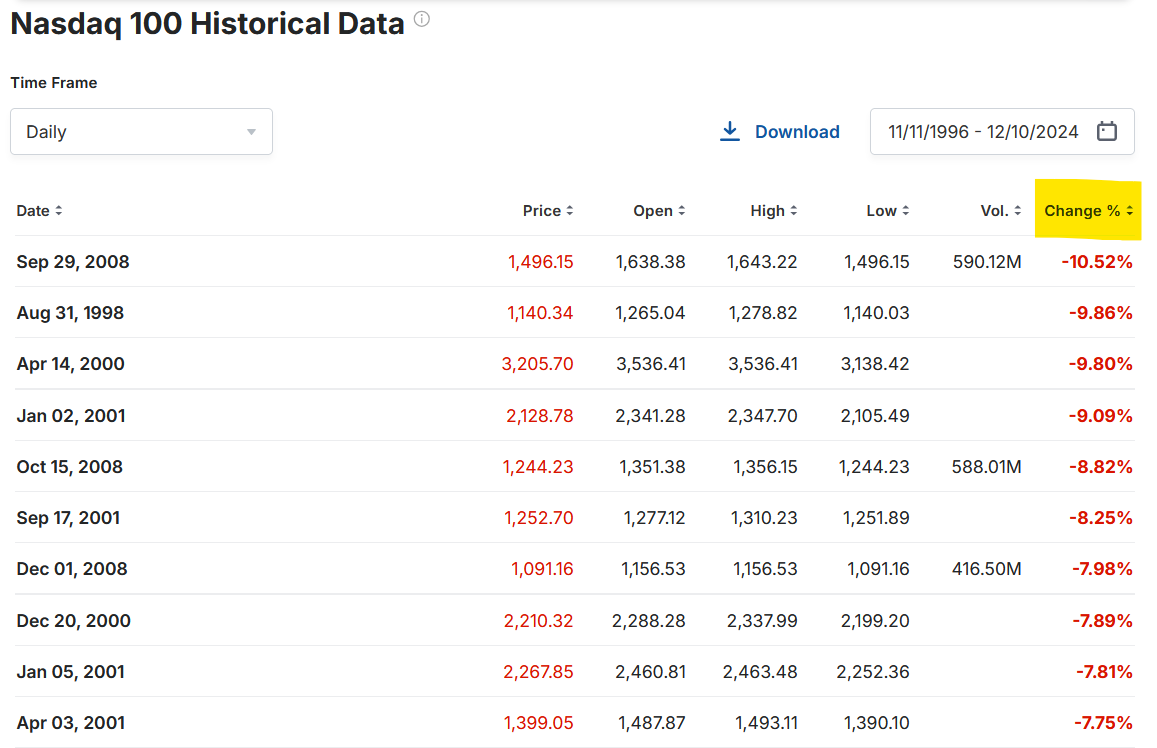The height and width of the screenshot is (748, 1157).
Task: Click the price value 3,205.70
Action: point(537,364)
